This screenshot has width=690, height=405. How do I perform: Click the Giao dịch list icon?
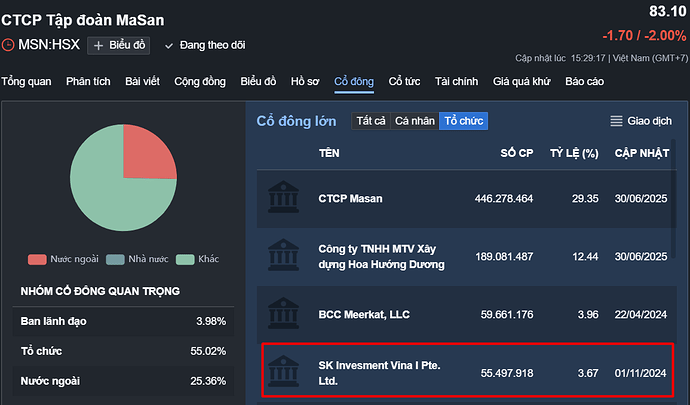pyautogui.click(x=617, y=121)
